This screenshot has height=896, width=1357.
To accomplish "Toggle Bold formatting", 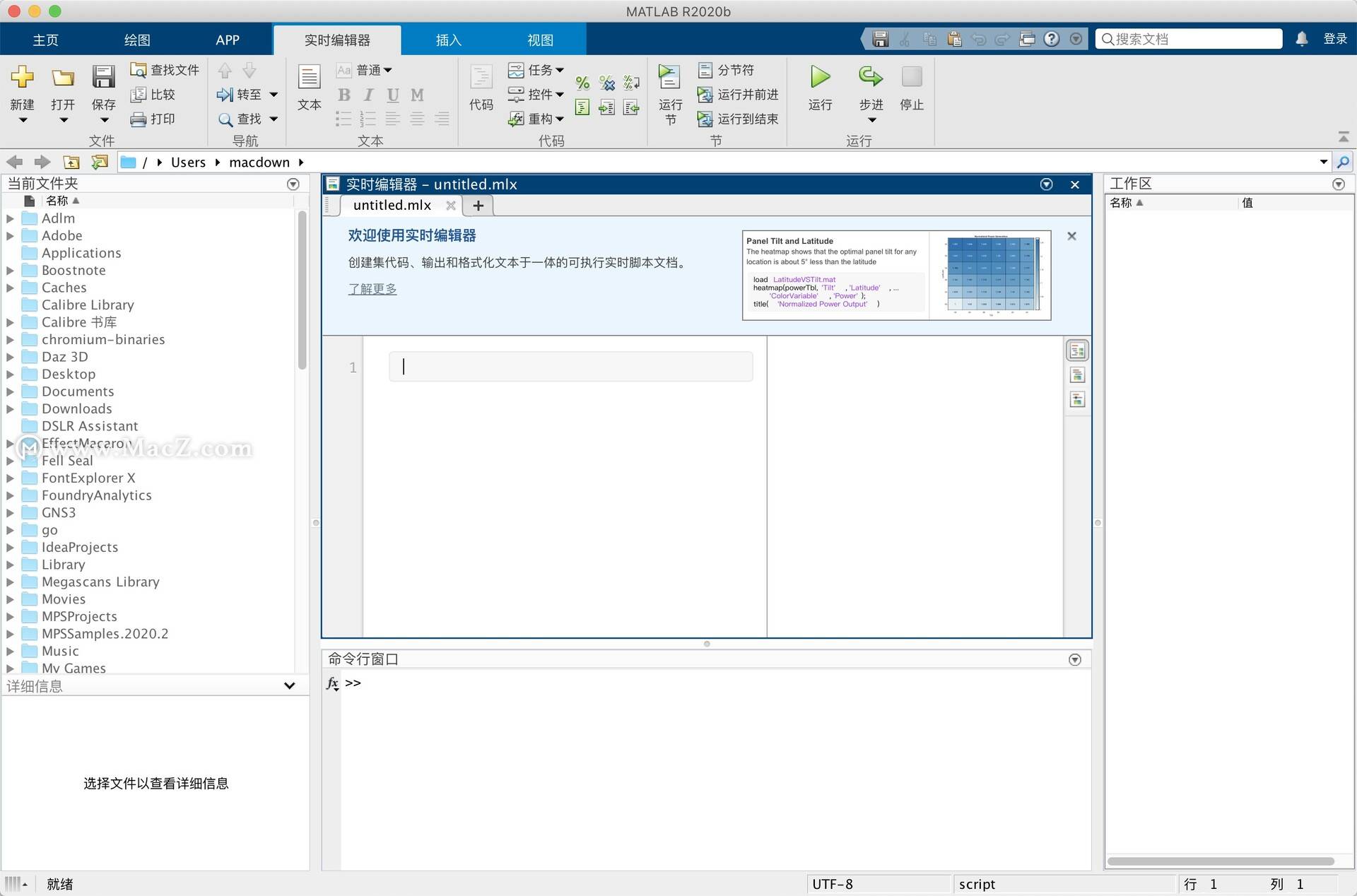I will pos(343,95).
